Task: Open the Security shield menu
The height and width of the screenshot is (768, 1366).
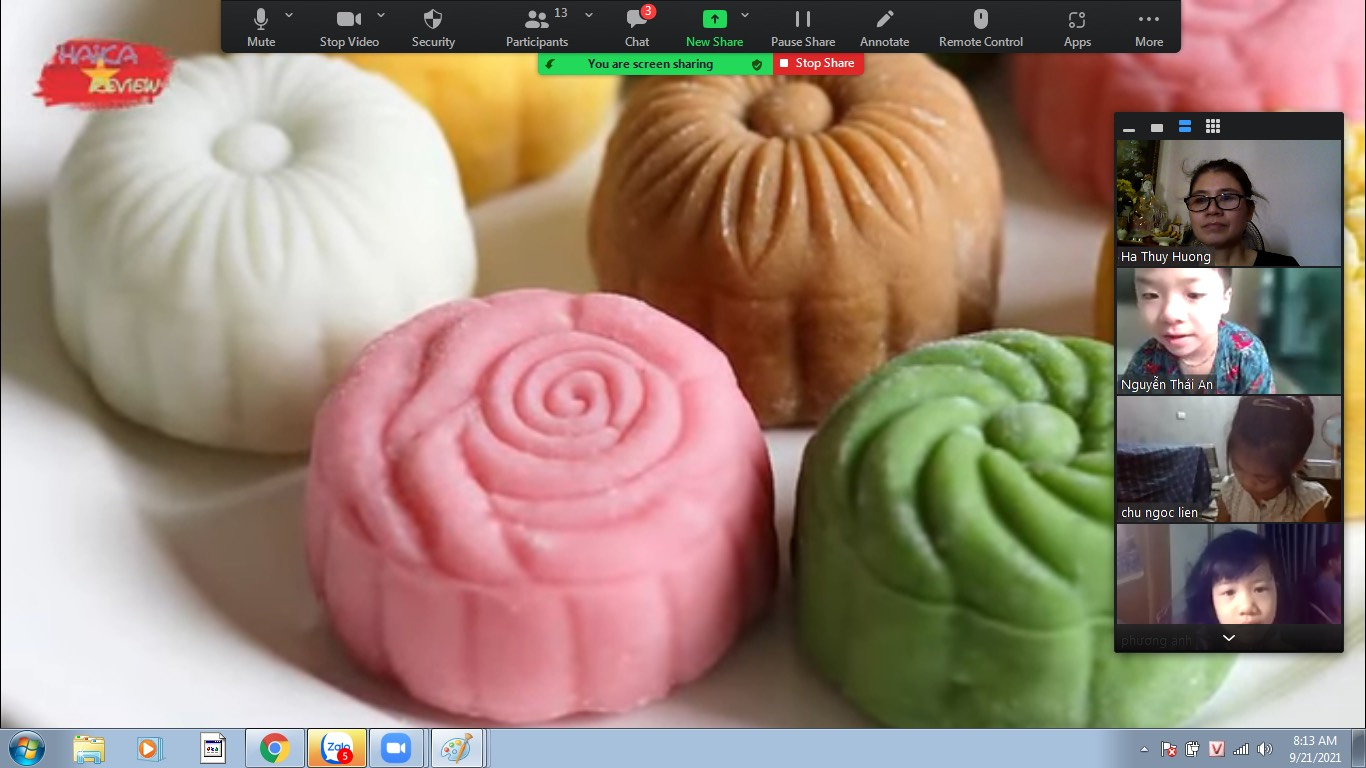Action: click(x=433, y=27)
